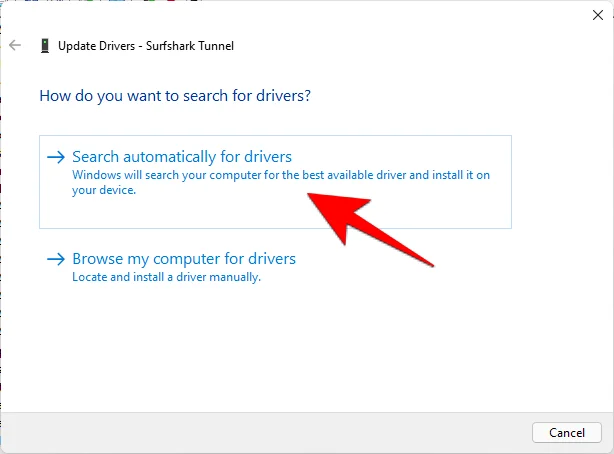Close the Update Drivers dialog
614x454 pixels.
pos(598,15)
